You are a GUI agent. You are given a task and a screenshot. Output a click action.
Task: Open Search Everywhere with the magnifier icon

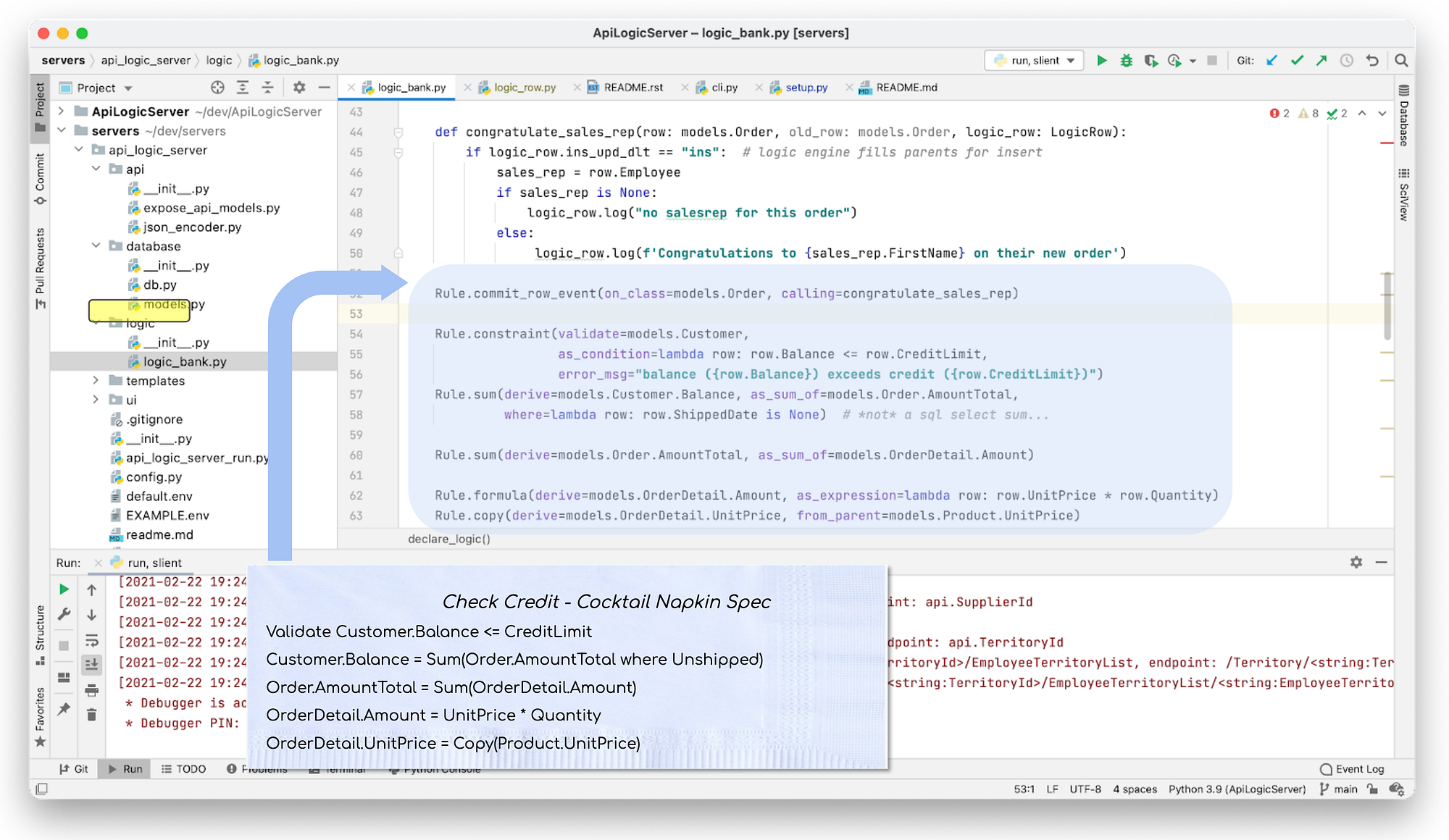(x=1401, y=61)
